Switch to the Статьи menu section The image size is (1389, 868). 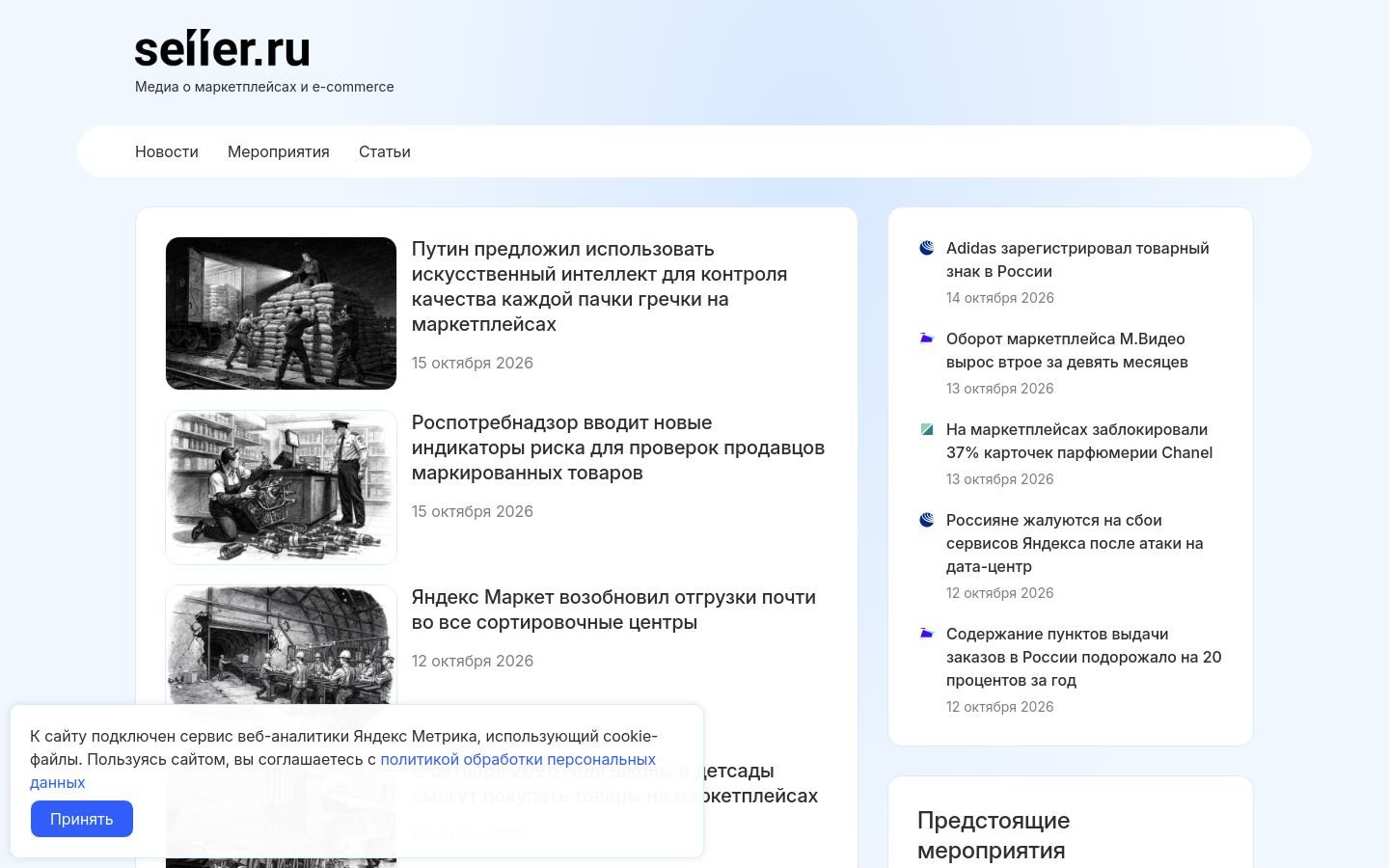pos(385,151)
